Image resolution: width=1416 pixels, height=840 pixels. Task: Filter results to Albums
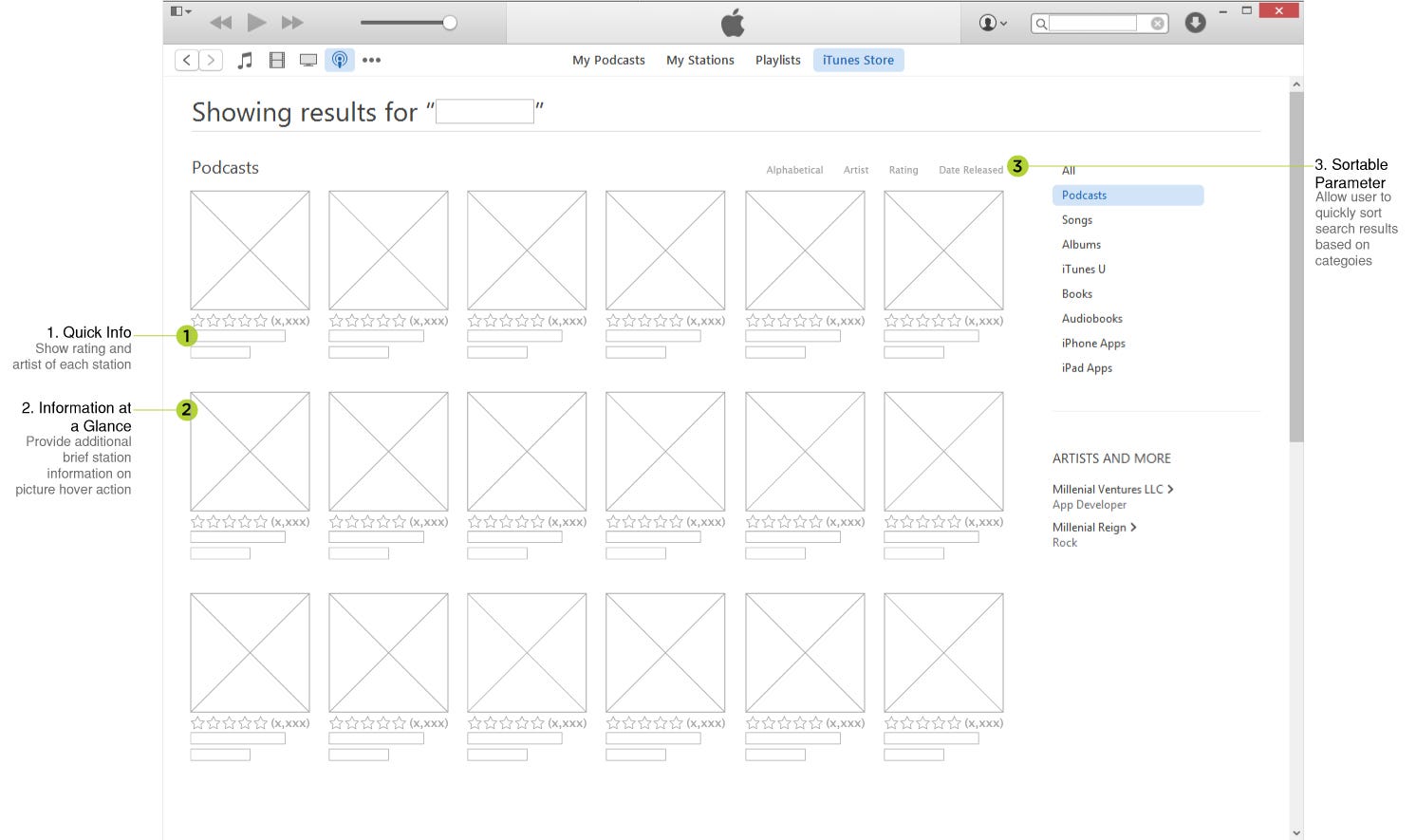coord(1081,244)
